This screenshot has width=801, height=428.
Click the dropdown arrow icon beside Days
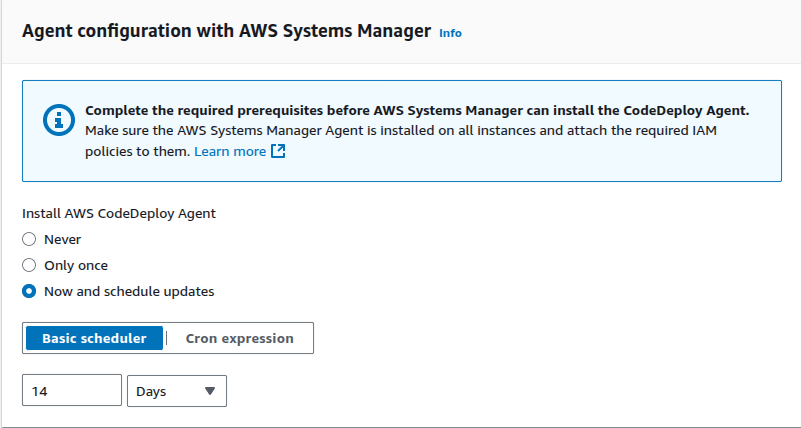click(209, 392)
